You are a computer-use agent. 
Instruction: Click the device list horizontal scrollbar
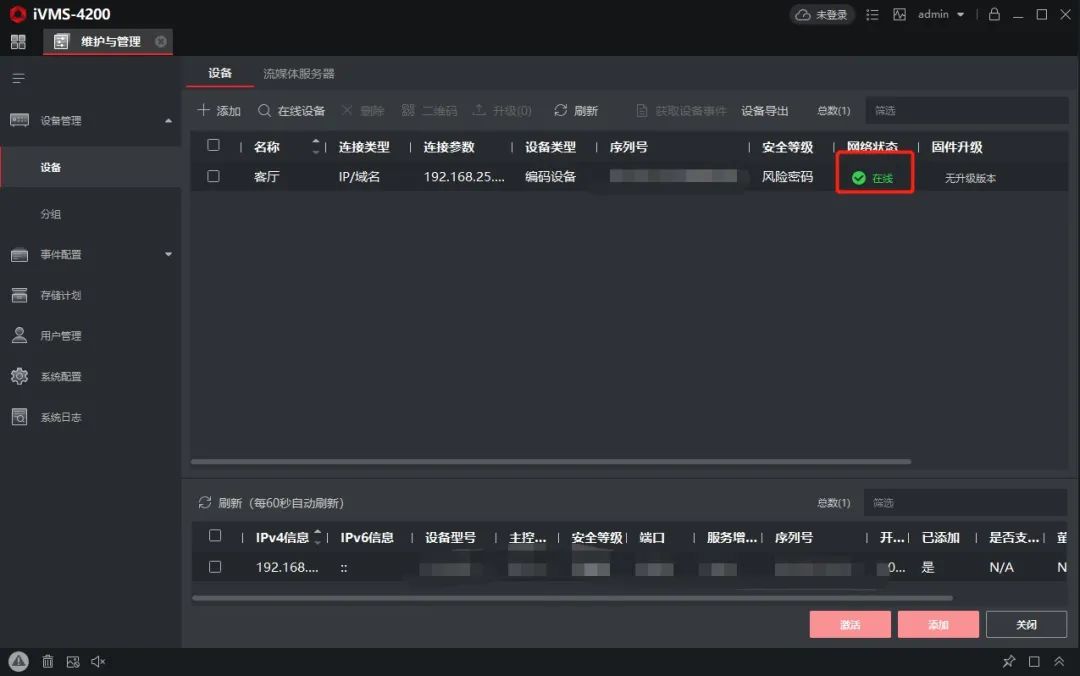point(550,462)
